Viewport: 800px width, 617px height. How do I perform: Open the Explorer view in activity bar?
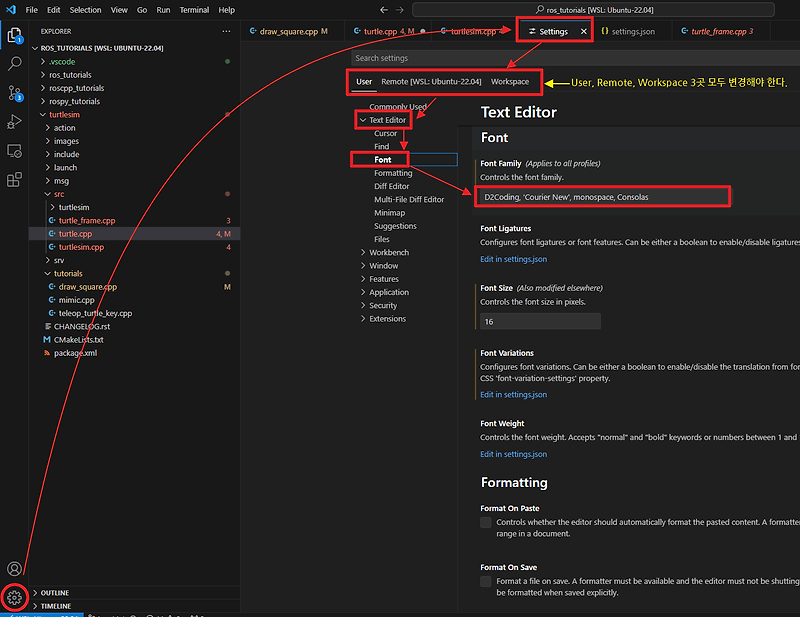point(15,35)
